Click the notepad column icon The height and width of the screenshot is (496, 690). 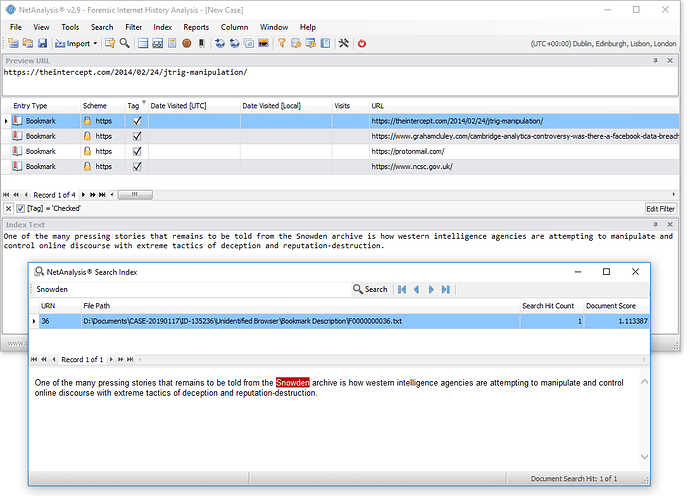point(172,43)
